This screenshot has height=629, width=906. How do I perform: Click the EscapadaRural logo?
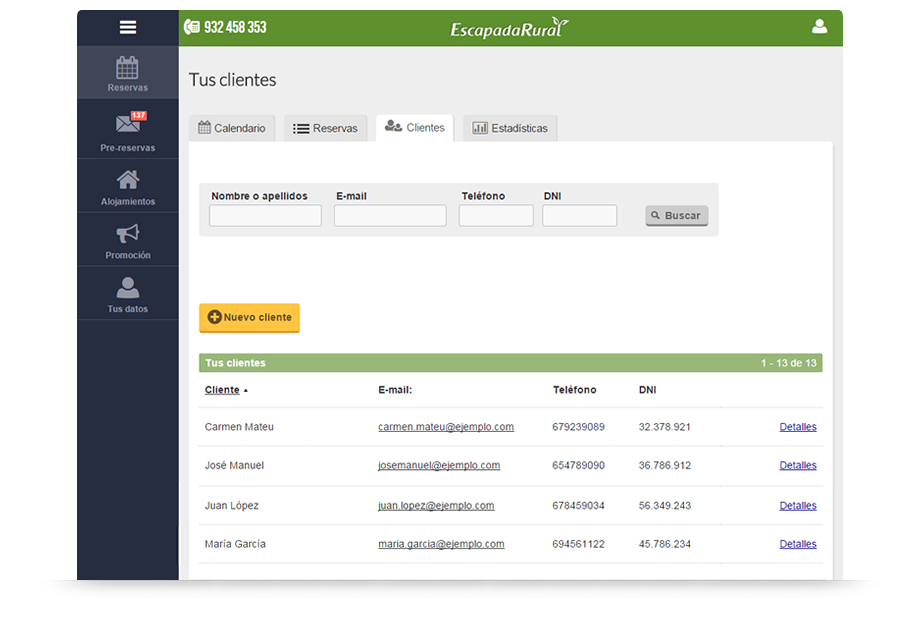pyautogui.click(x=509, y=28)
